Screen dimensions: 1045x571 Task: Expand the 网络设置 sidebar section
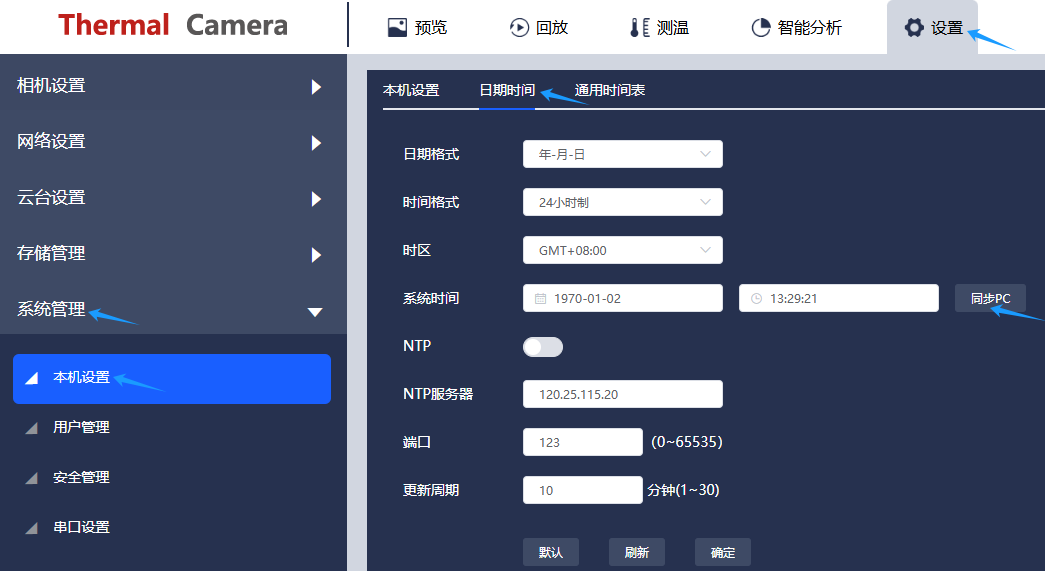[173, 142]
